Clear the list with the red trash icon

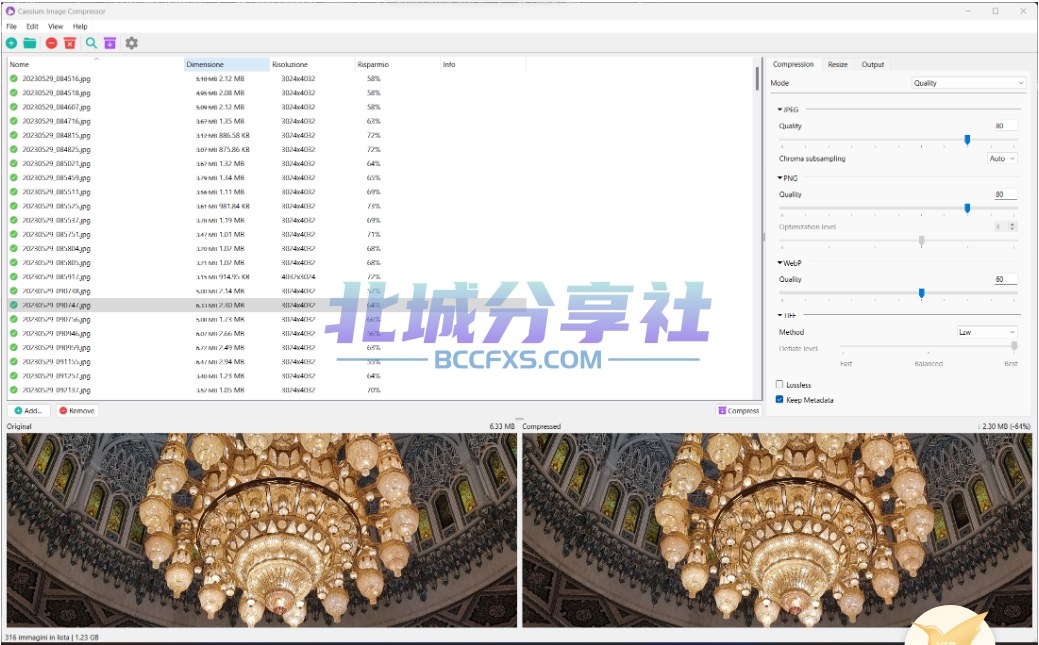(x=70, y=43)
